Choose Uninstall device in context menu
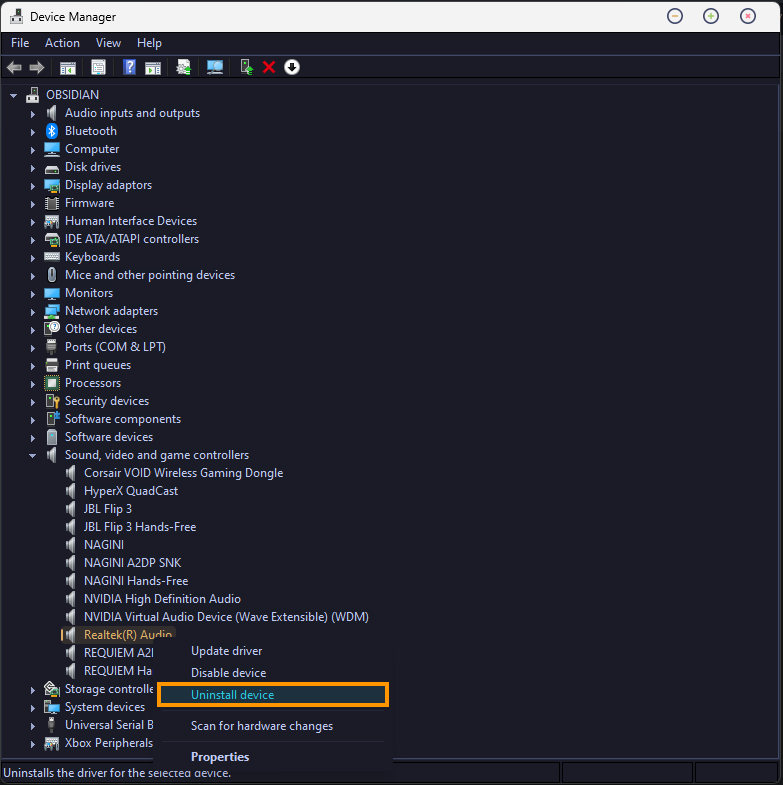This screenshot has width=783, height=785. (x=273, y=695)
